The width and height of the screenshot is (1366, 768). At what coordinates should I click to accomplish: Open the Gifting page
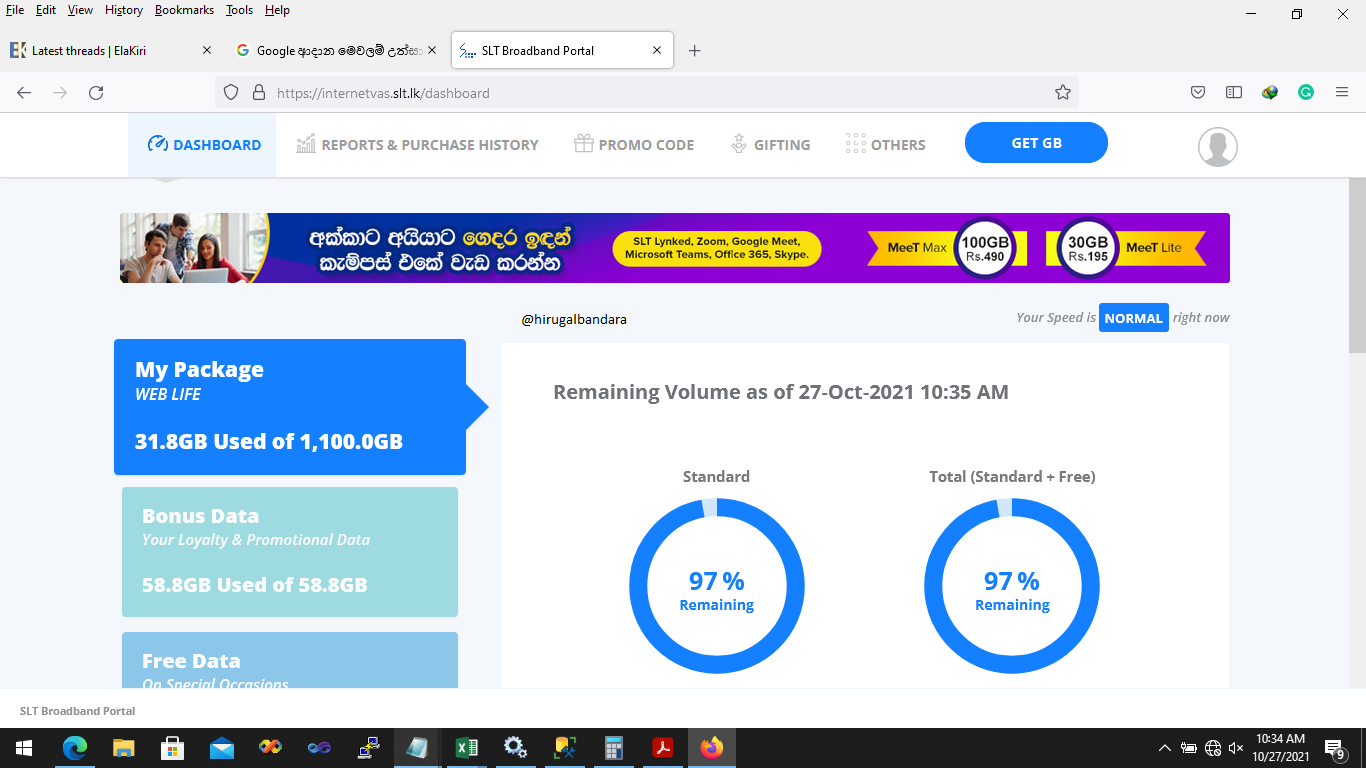point(770,145)
